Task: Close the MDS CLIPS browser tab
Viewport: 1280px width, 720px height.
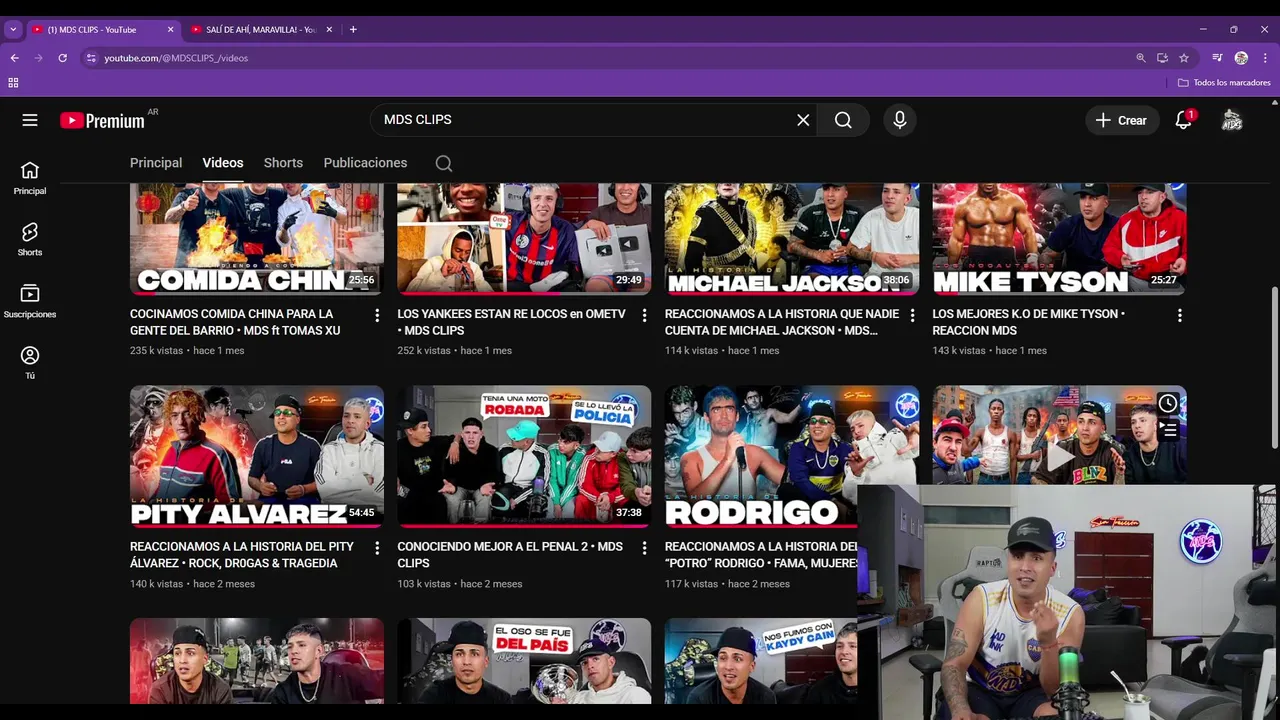Action: [x=170, y=30]
